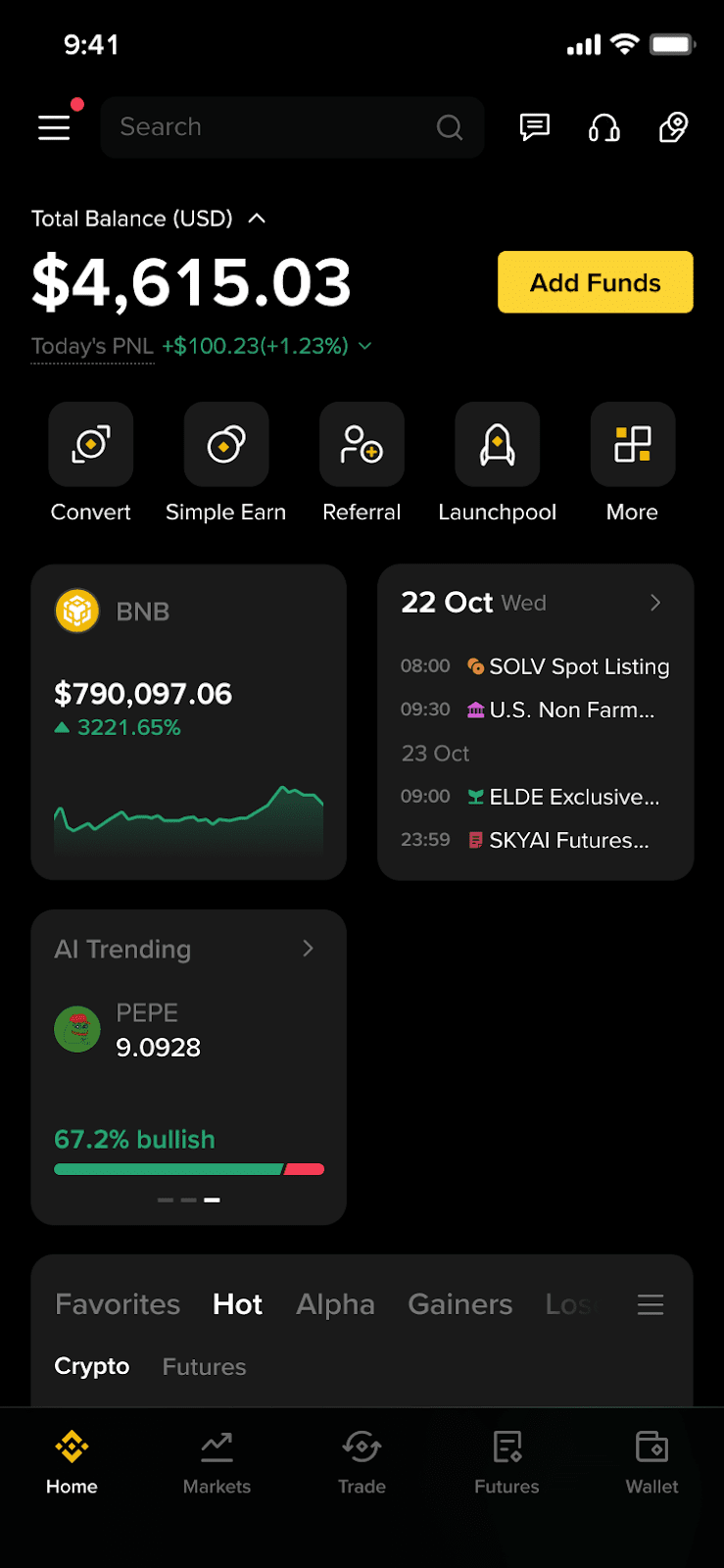Open the More shortcuts grid icon
The image size is (724, 1568).
point(633,444)
